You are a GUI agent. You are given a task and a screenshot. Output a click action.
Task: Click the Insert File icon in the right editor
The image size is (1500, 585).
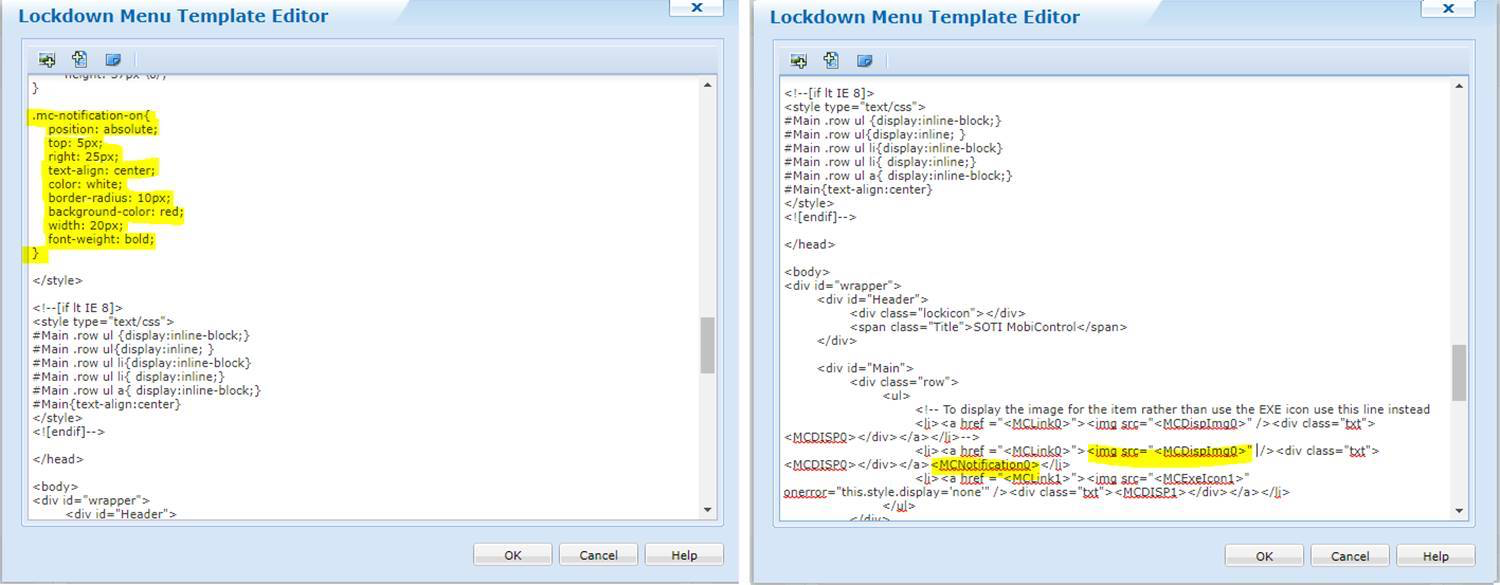832,60
